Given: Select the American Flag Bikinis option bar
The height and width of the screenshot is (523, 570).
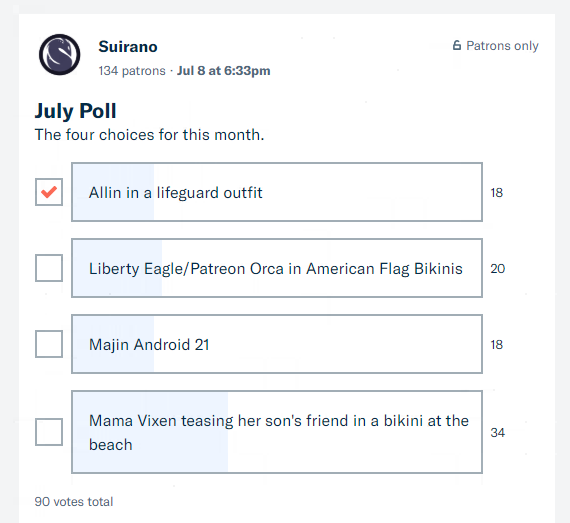Looking at the screenshot, I should pos(277,268).
